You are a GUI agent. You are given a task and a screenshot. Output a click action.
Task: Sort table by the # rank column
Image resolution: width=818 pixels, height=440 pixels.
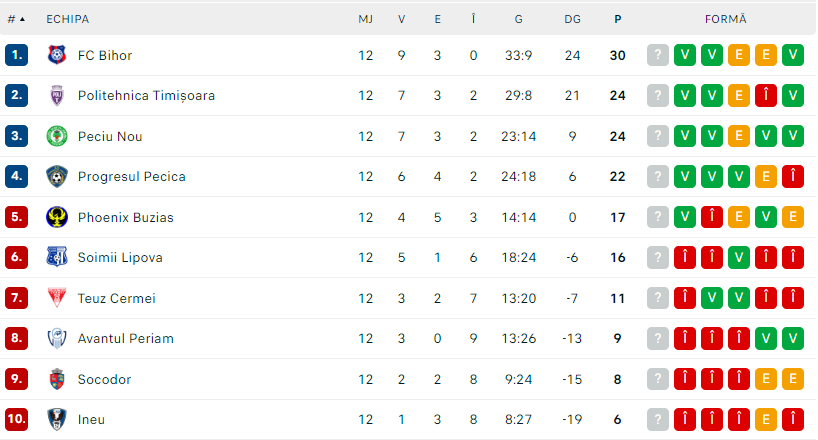[16, 19]
